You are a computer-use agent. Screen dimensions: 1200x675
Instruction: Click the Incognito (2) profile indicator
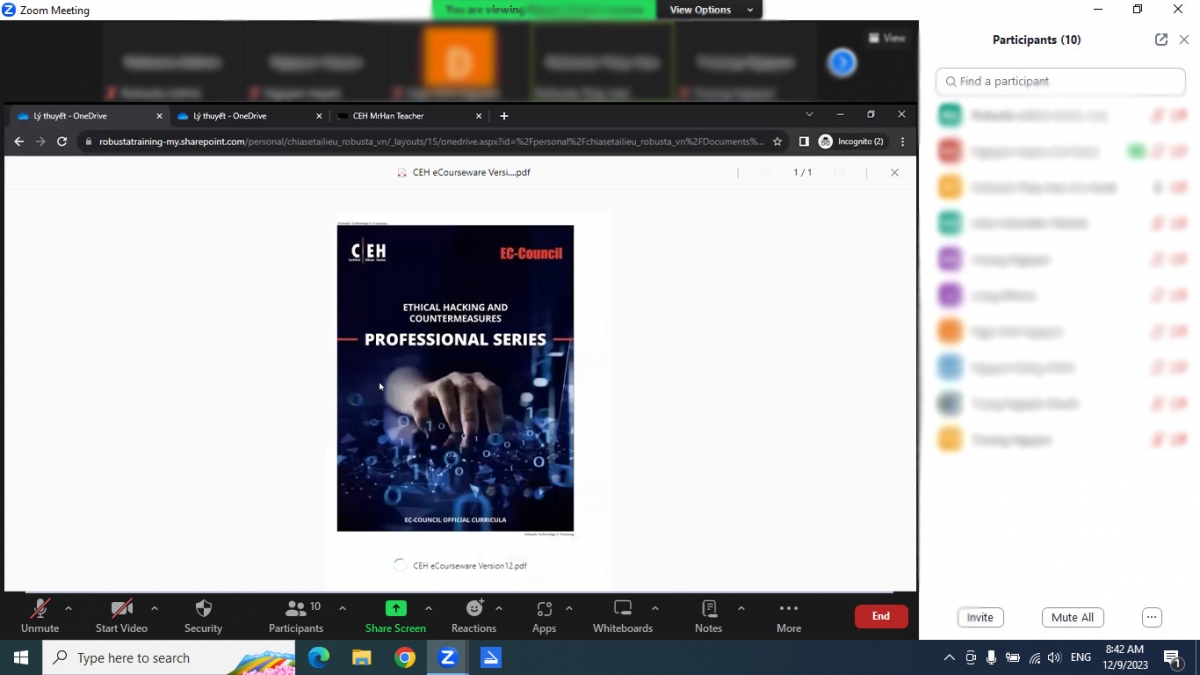[852, 142]
